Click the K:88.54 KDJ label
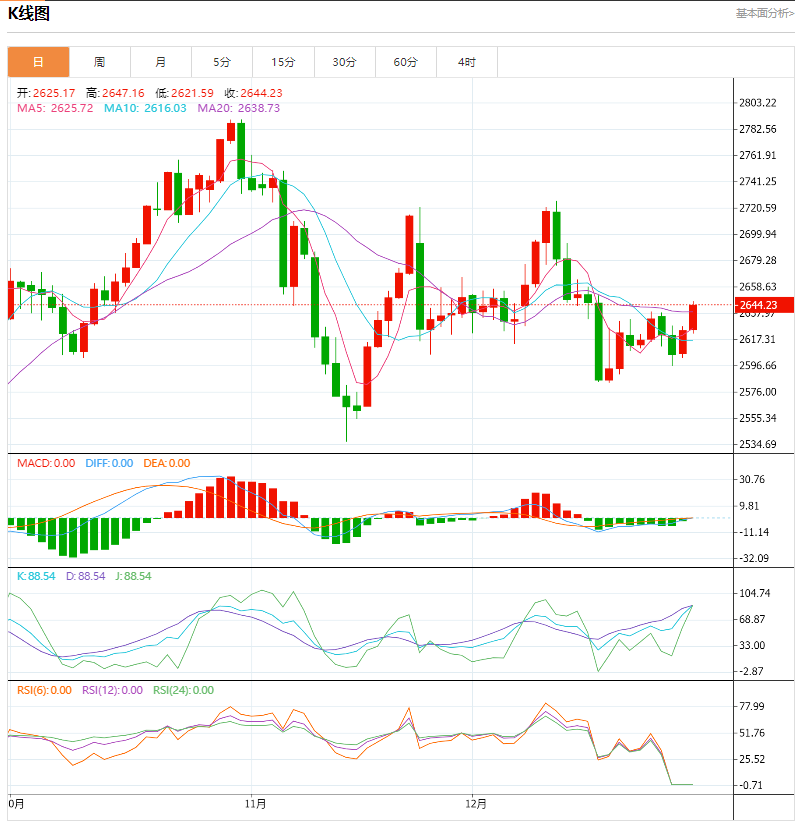Screen dimensions: 795x823 pos(36,576)
